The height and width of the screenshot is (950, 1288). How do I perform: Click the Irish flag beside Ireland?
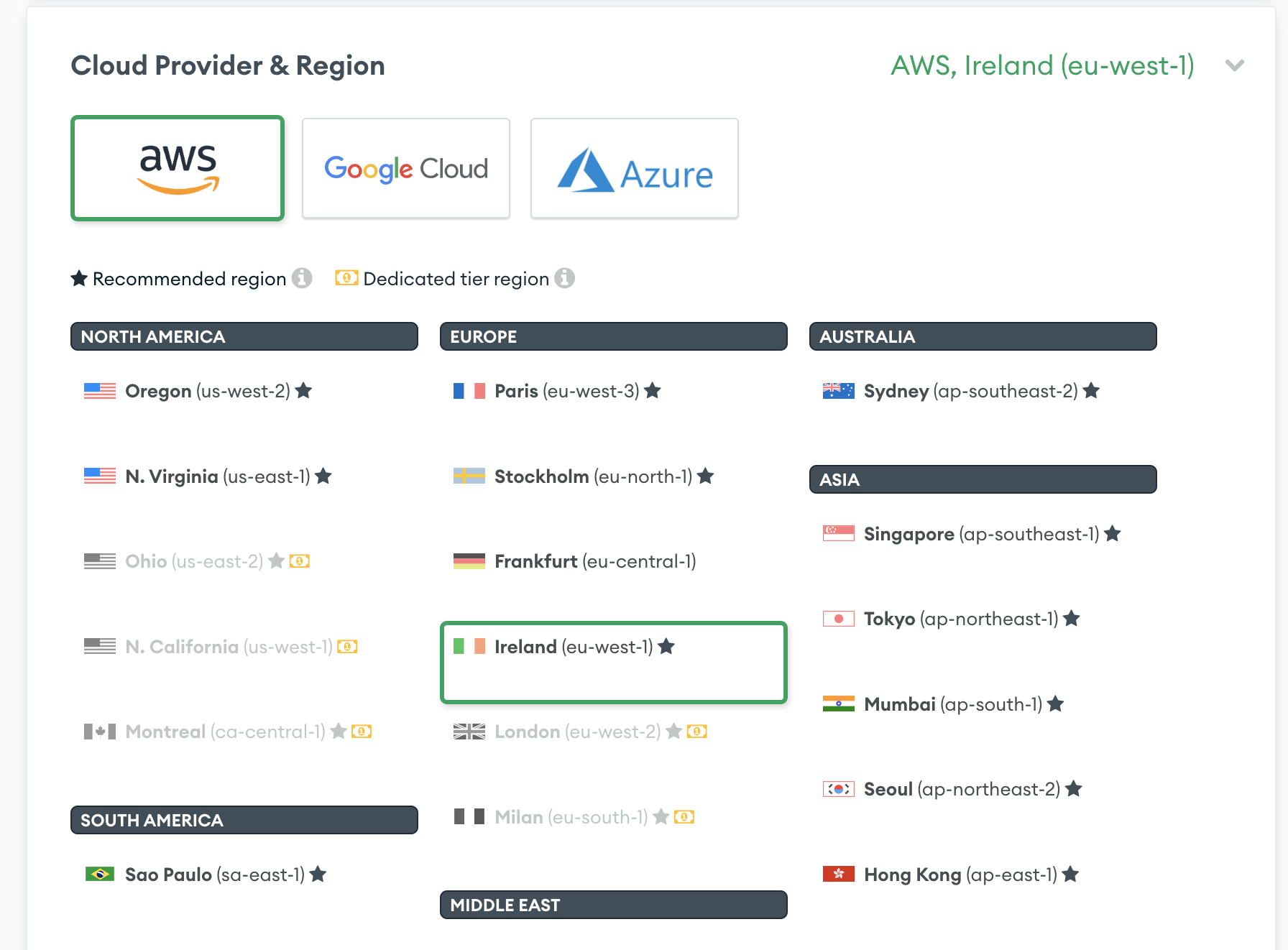pyautogui.click(x=469, y=646)
